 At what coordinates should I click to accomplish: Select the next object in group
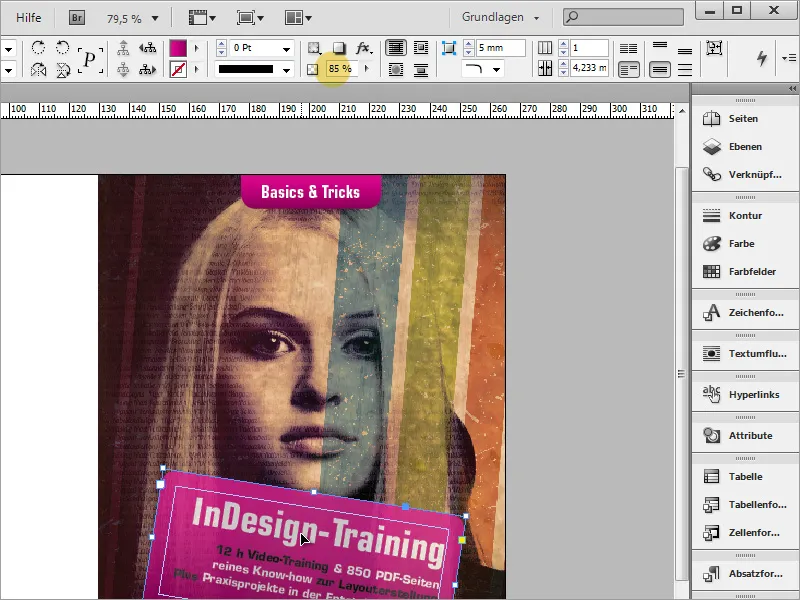(147, 69)
